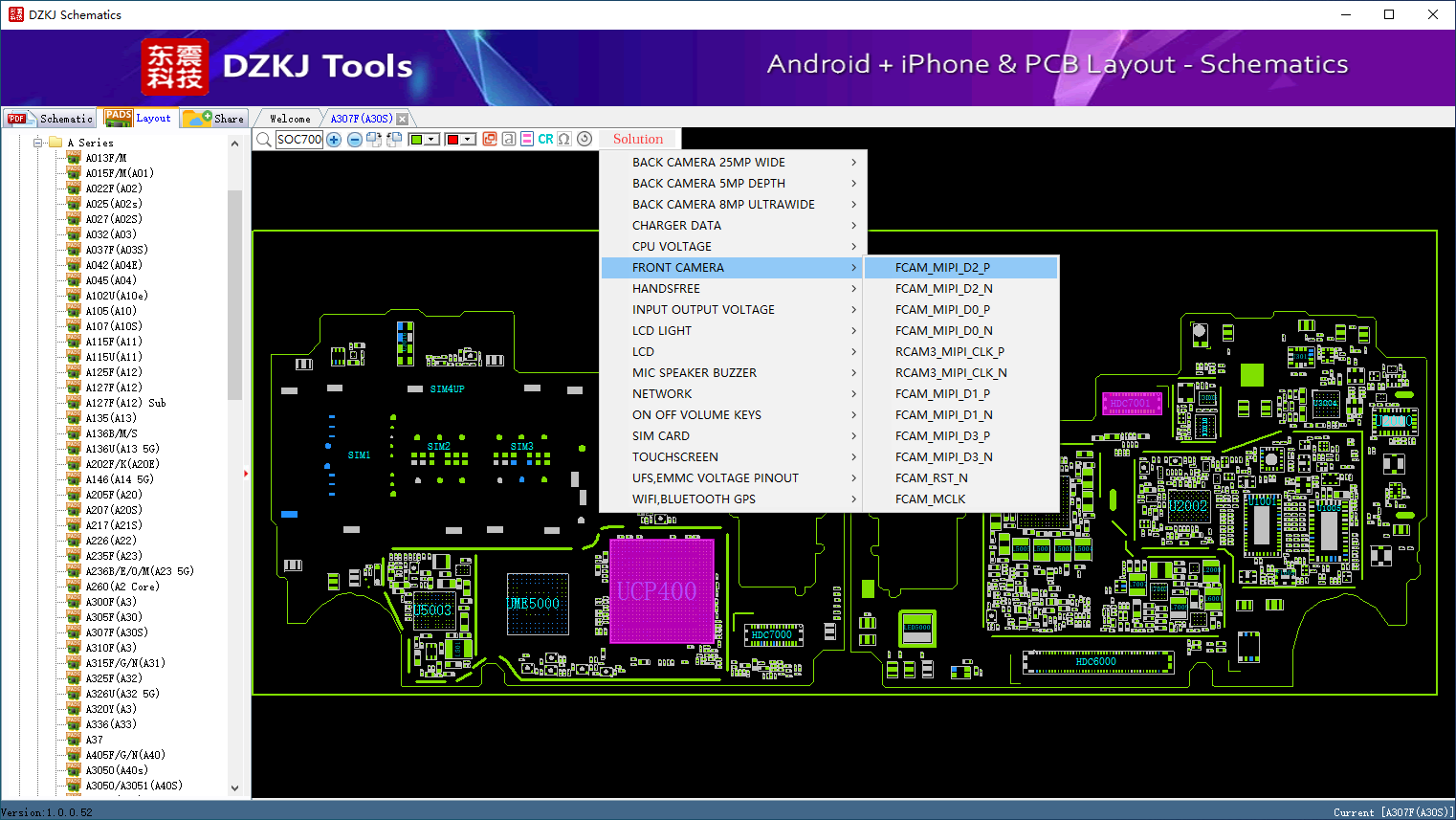Click the Solution button
The height and width of the screenshot is (820, 1456).
[x=638, y=140]
